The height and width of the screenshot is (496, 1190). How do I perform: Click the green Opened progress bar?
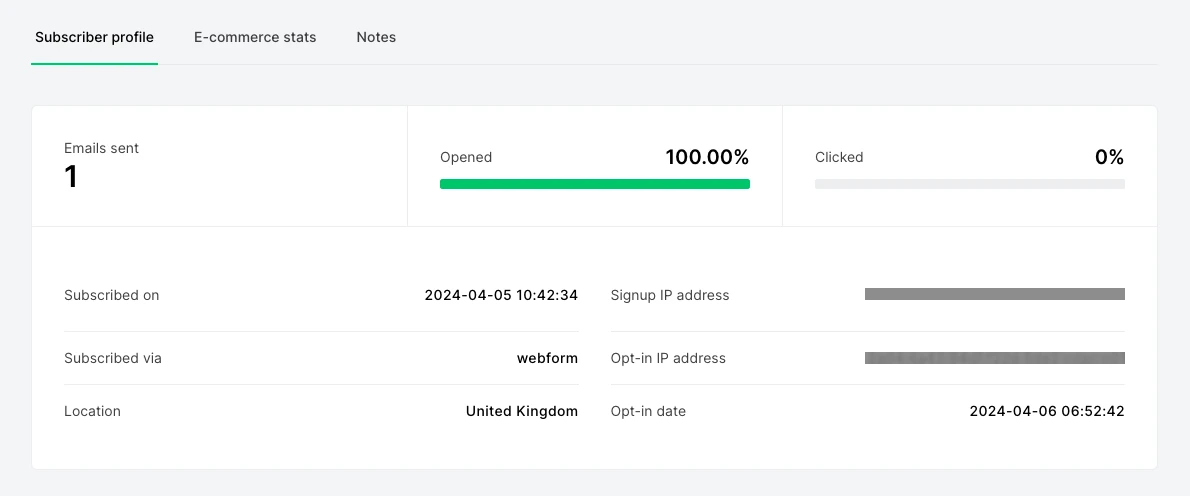[x=594, y=184]
